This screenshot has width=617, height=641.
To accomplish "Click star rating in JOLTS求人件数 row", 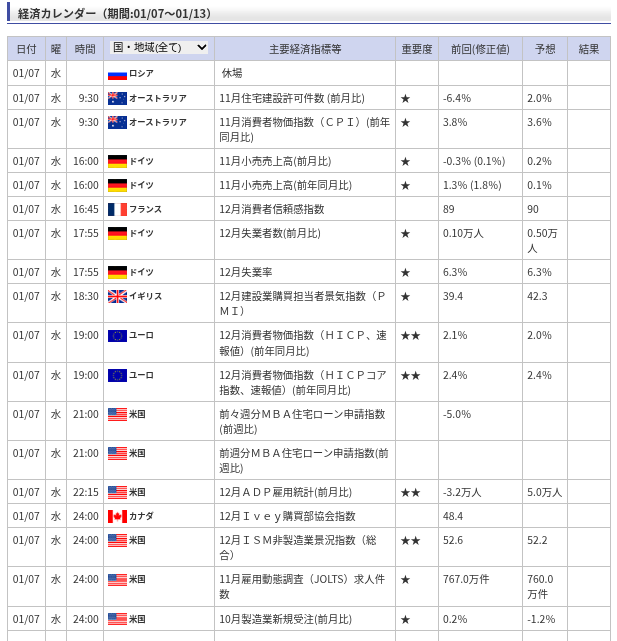I will pos(405,579).
